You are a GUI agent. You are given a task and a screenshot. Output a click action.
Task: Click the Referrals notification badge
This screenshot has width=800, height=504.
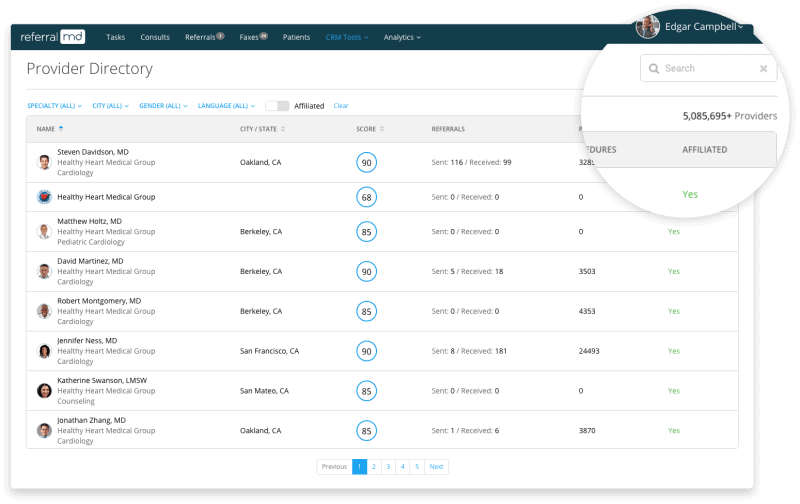click(220, 36)
